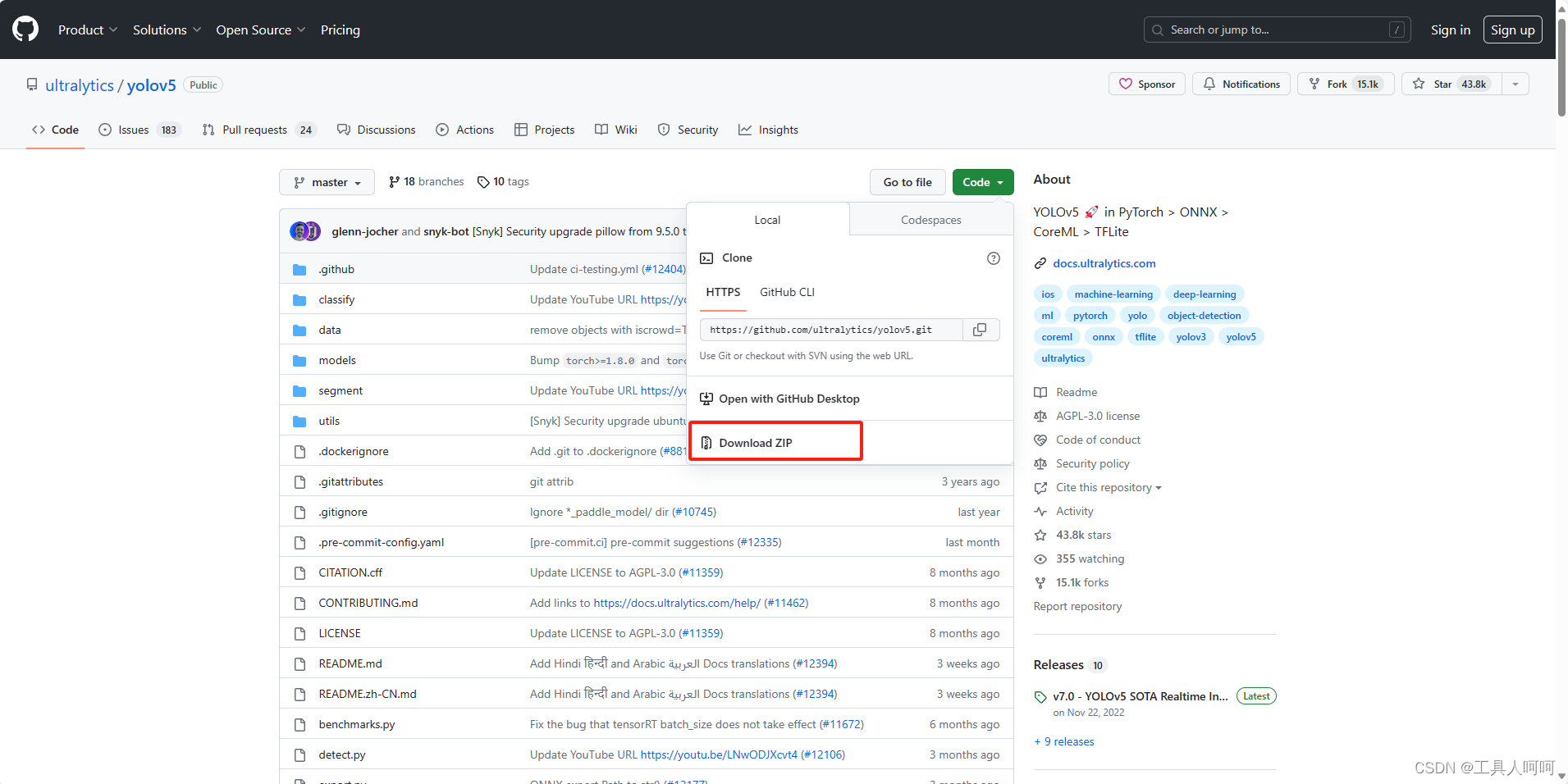Switch to the Pull requests tab

(x=258, y=130)
